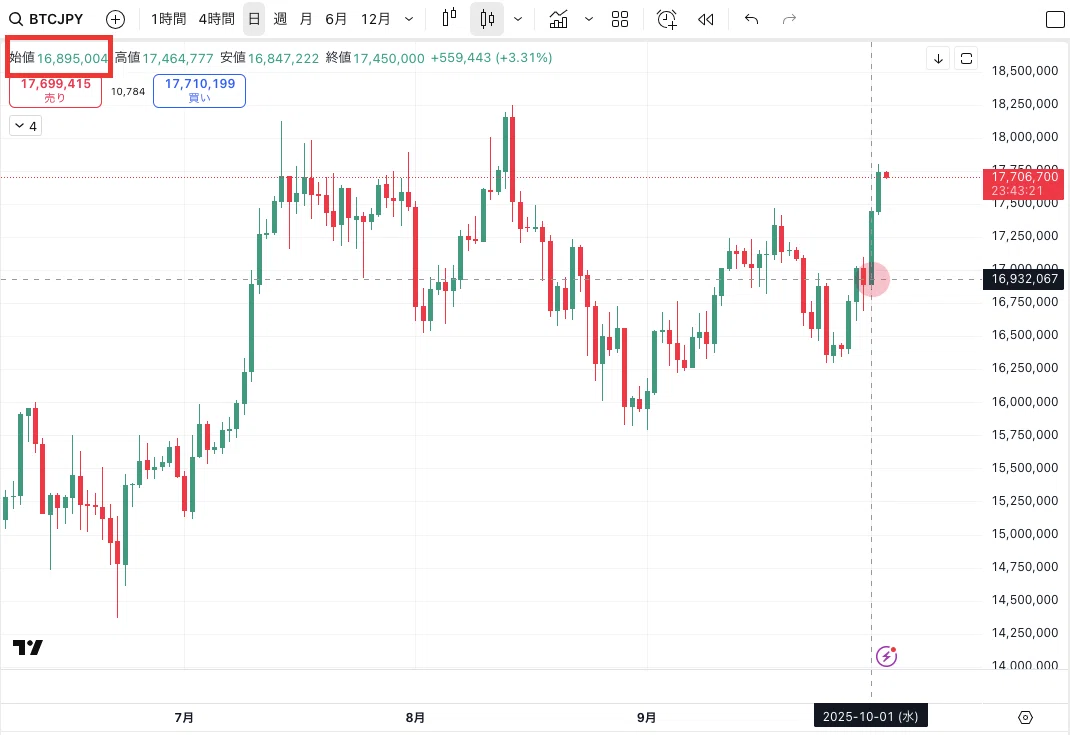Click the crosshair price label 16,932,067
This screenshot has width=1070, height=735.
pyautogui.click(x=1023, y=278)
